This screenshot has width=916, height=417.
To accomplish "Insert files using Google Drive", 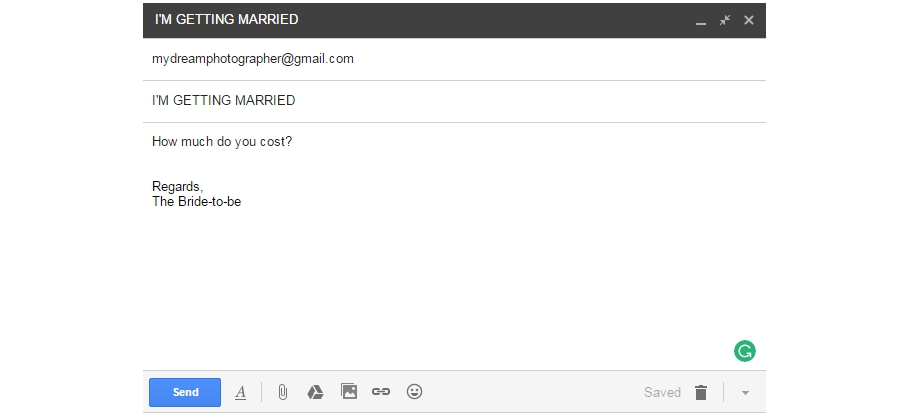I will [315, 392].
